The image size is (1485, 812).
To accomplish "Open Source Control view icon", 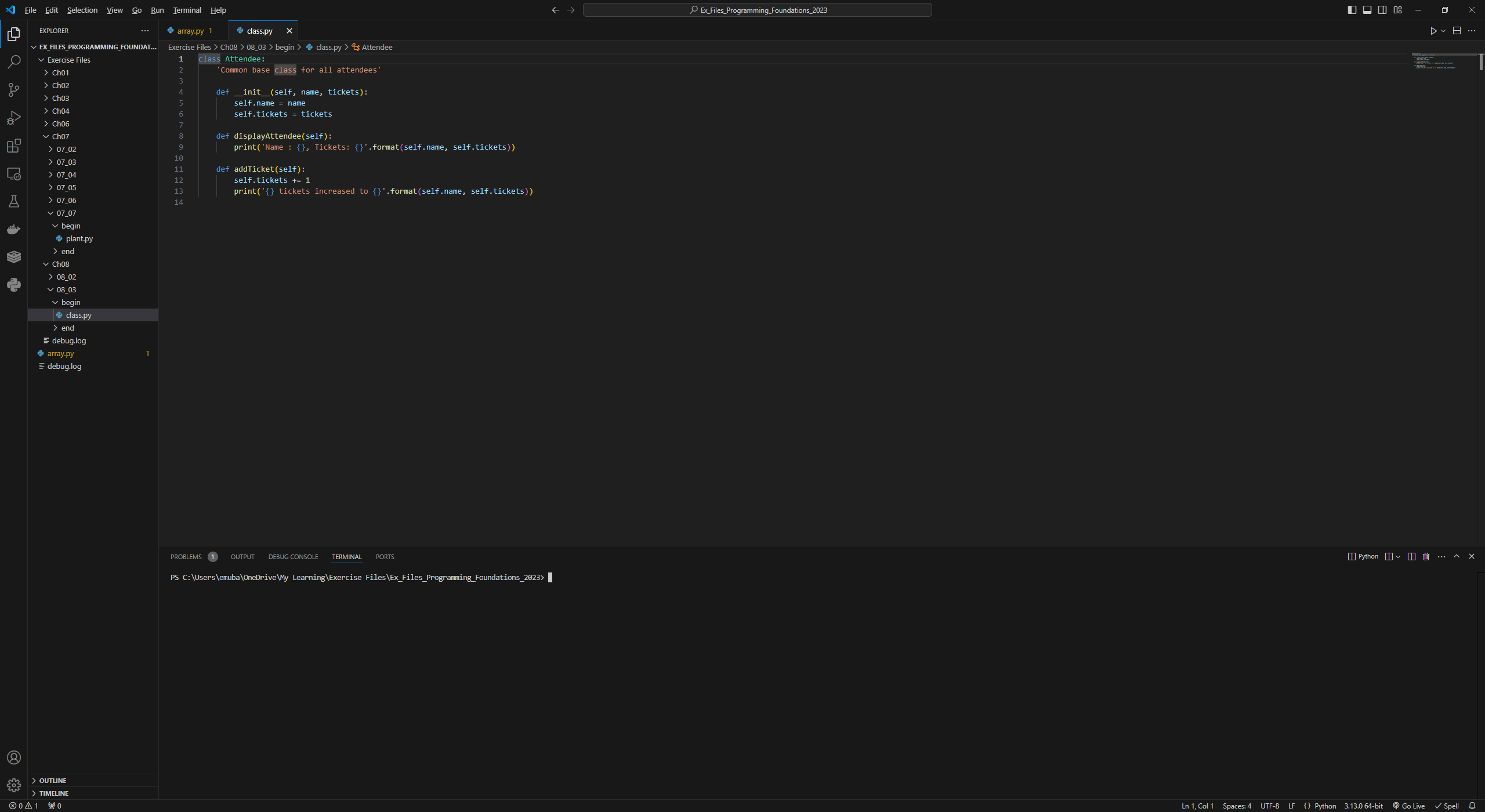I will [14, 89].
